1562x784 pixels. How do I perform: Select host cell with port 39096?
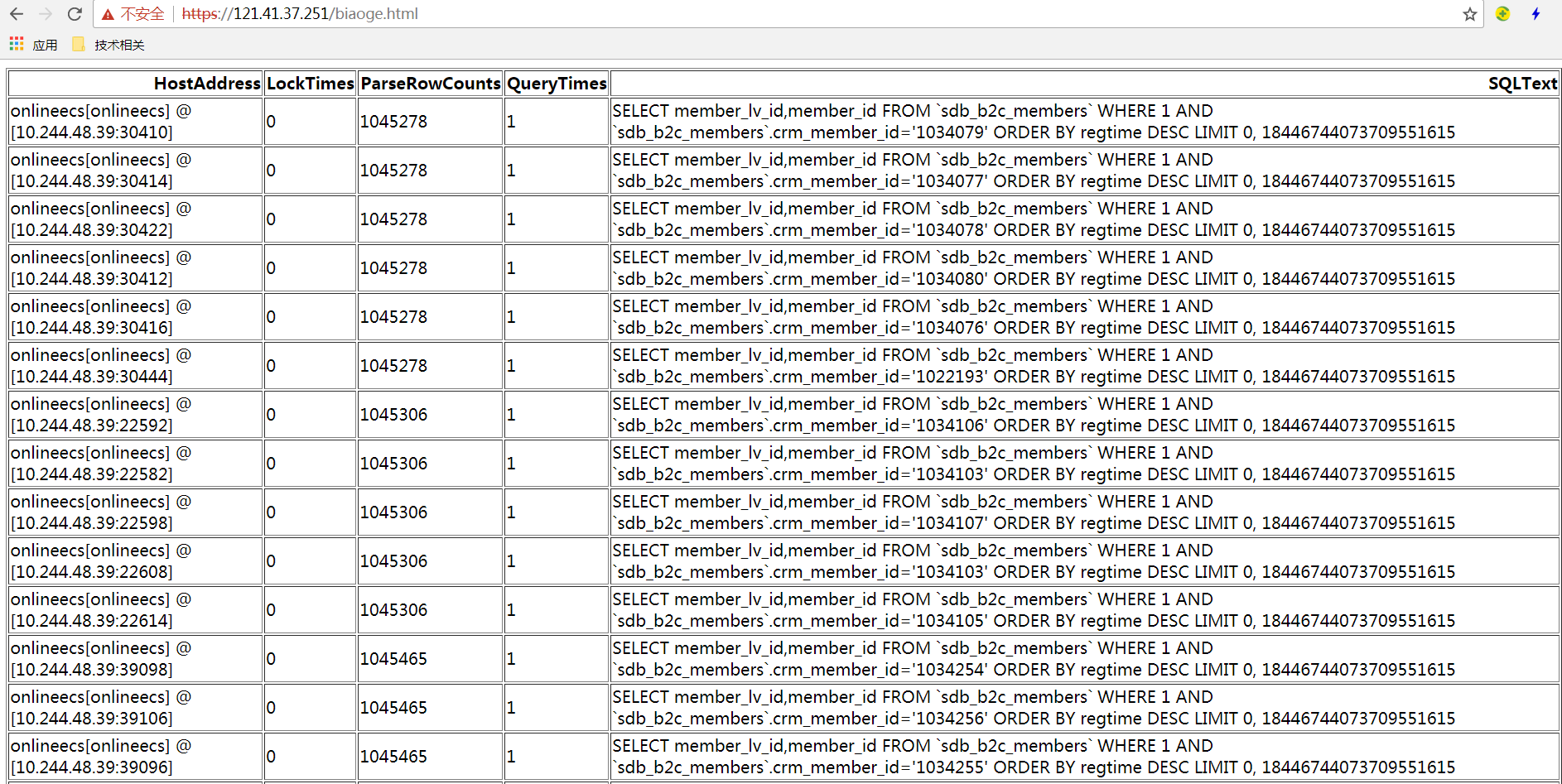click(136, 757)
